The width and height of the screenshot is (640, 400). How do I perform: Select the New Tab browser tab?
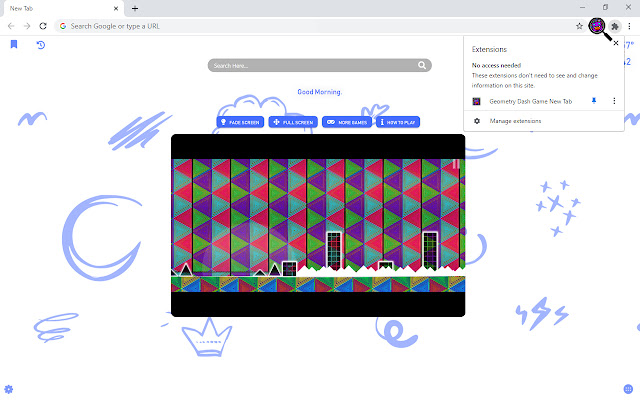(62, 9)
